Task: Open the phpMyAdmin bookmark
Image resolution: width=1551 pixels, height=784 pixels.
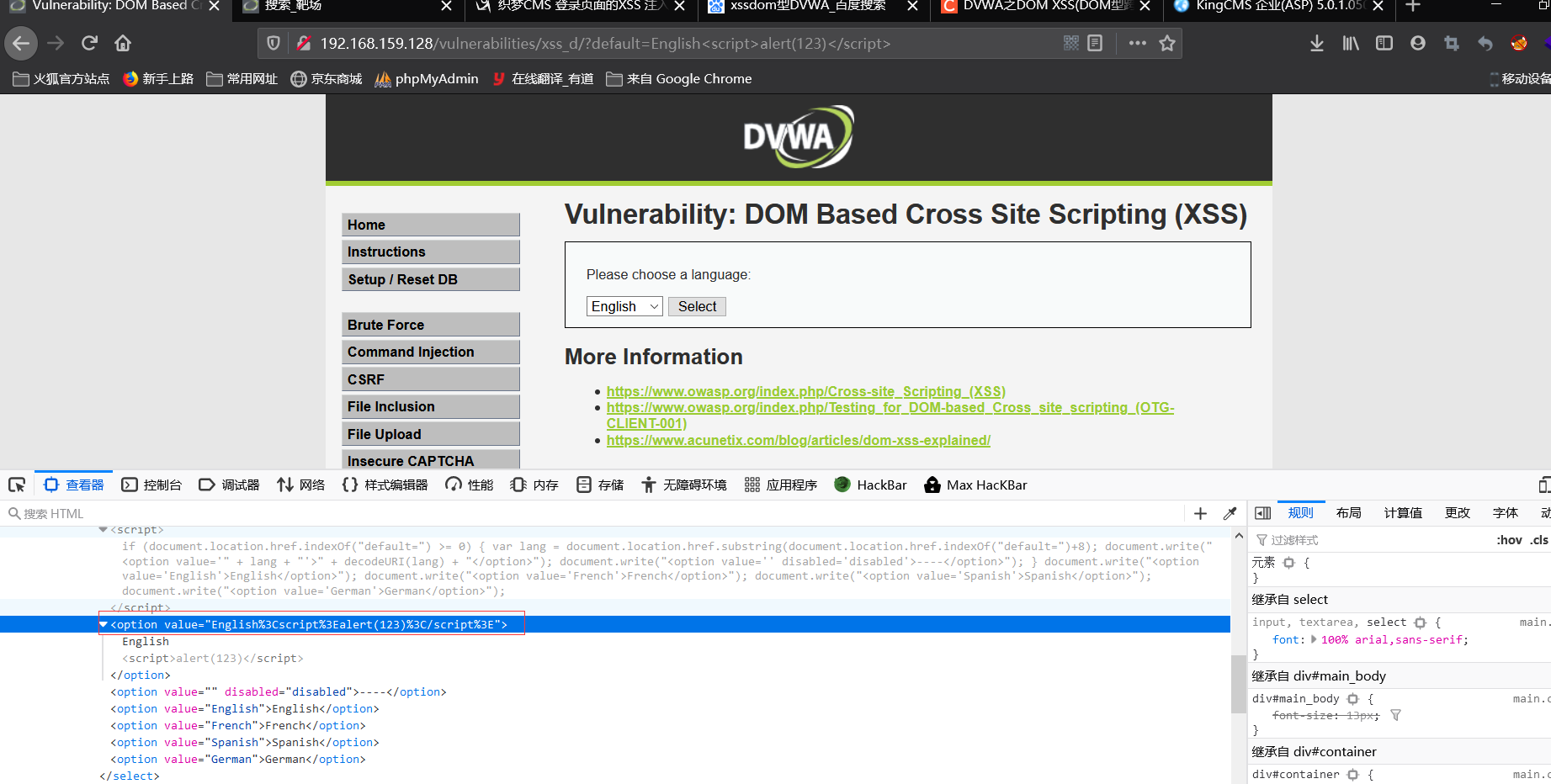Action: (x=427, y=79)
